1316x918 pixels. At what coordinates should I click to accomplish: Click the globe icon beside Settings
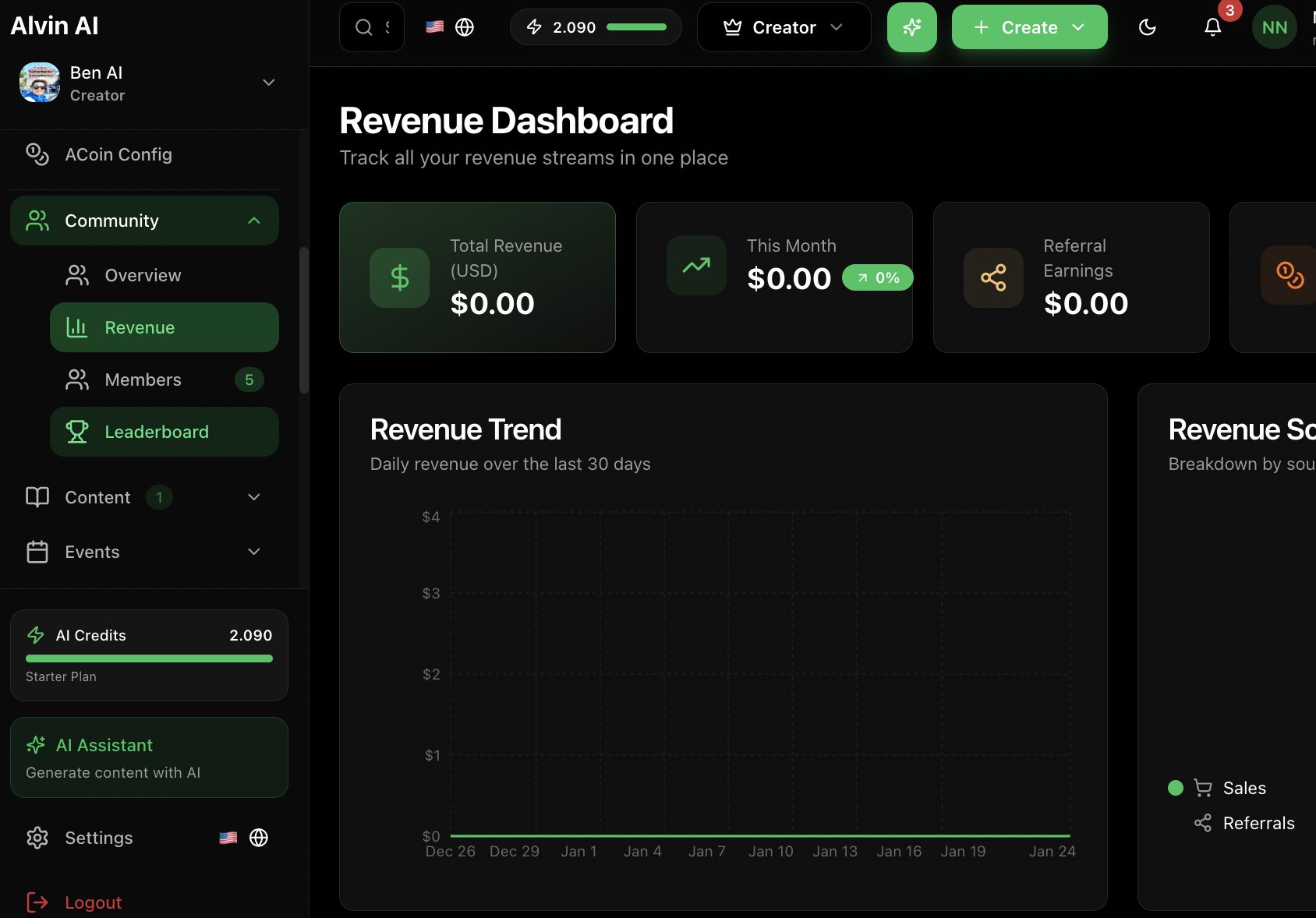coord(259,838)
